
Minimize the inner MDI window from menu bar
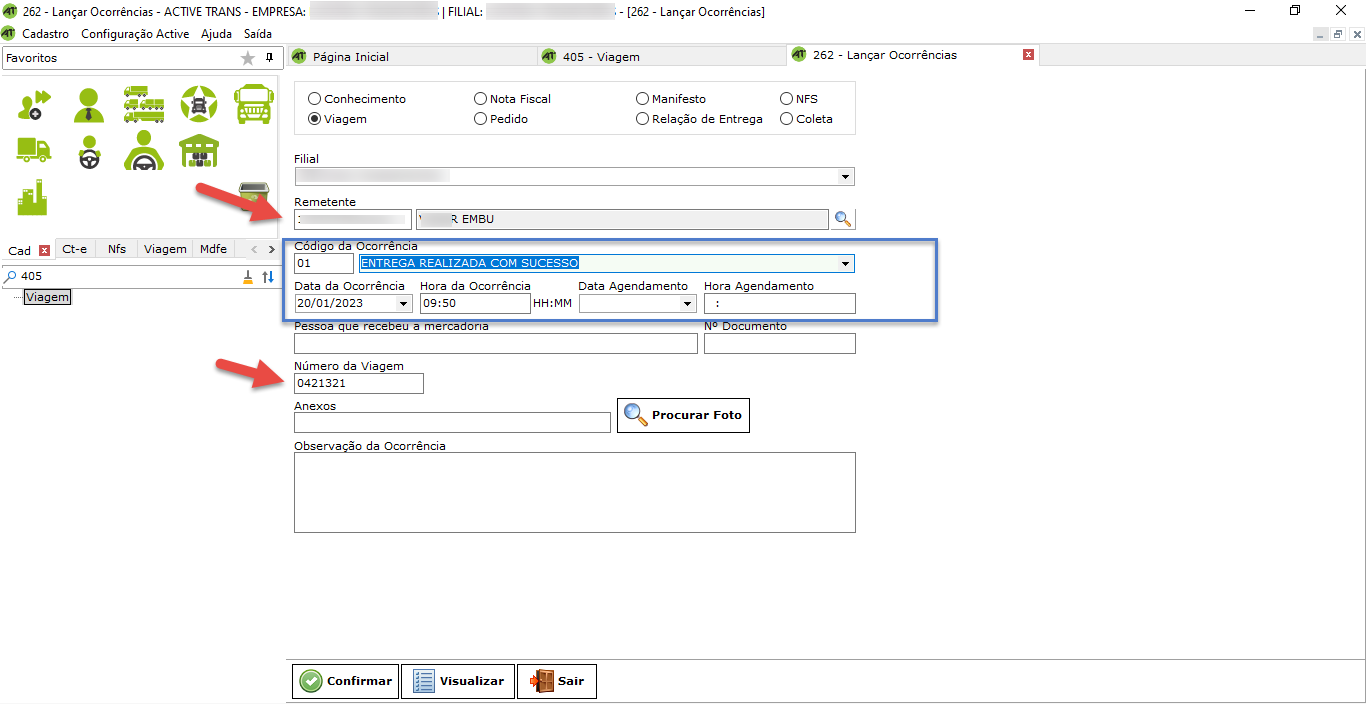click(1321, 34)
